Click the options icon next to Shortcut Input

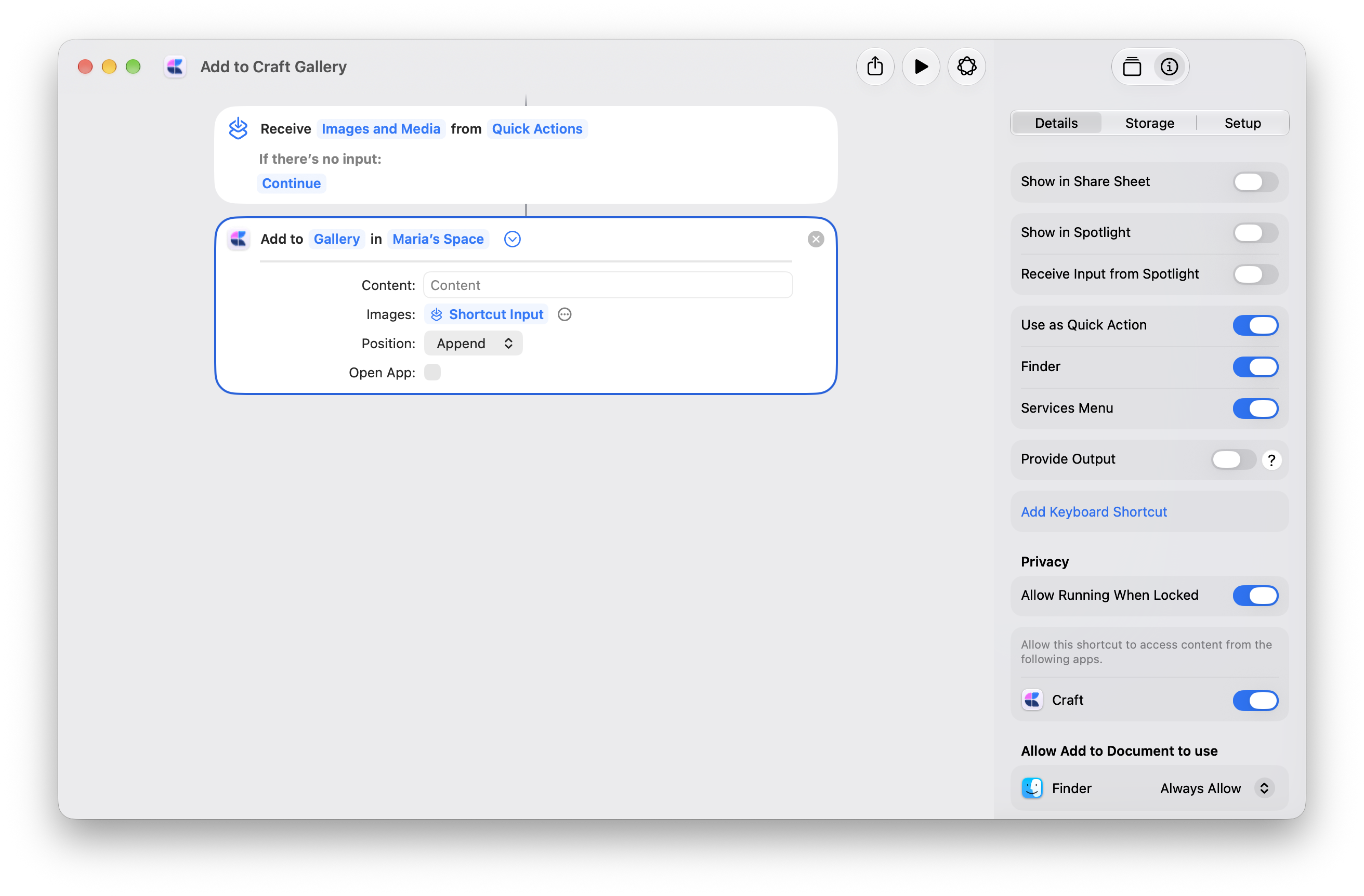tap(565, 314)
